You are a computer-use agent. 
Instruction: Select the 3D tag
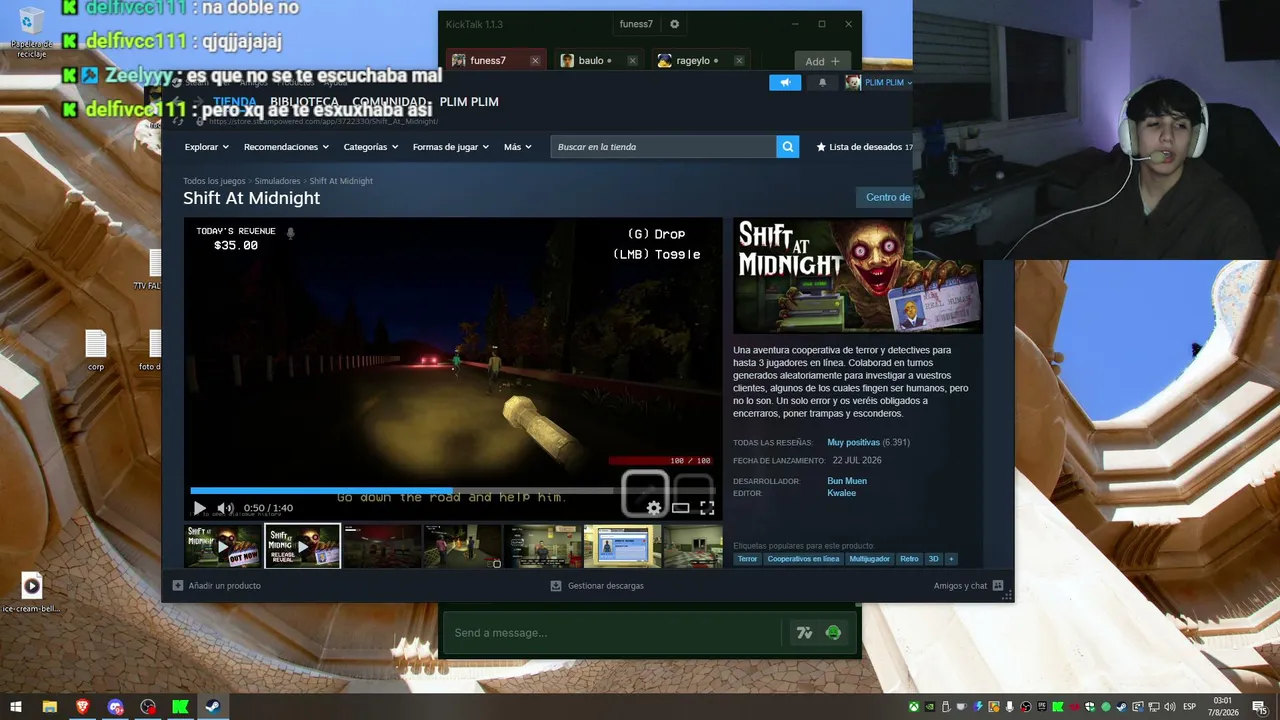tap(934, 559)
